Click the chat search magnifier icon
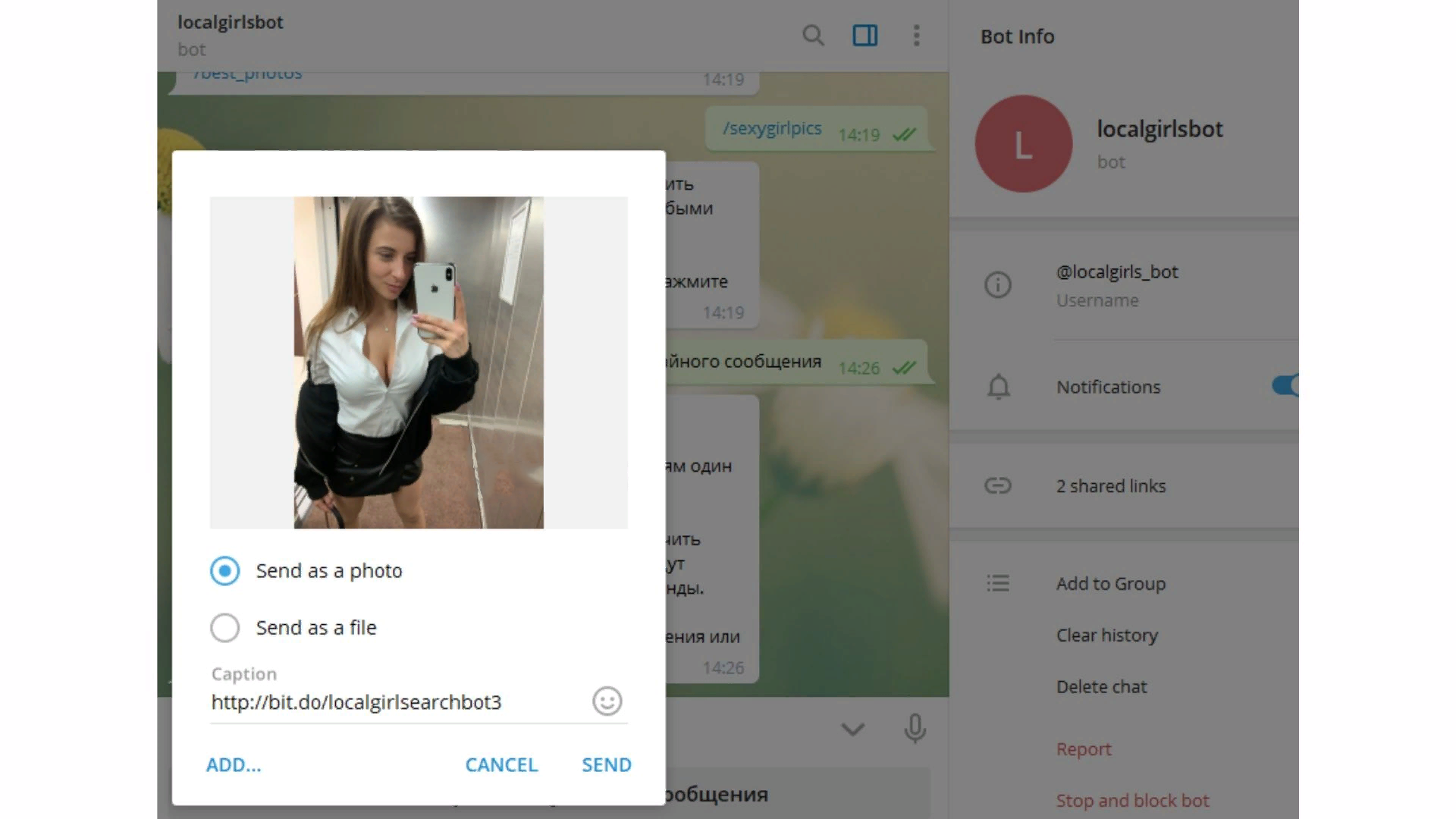The height and width of the screenshot is (819, 1456). 813,36
